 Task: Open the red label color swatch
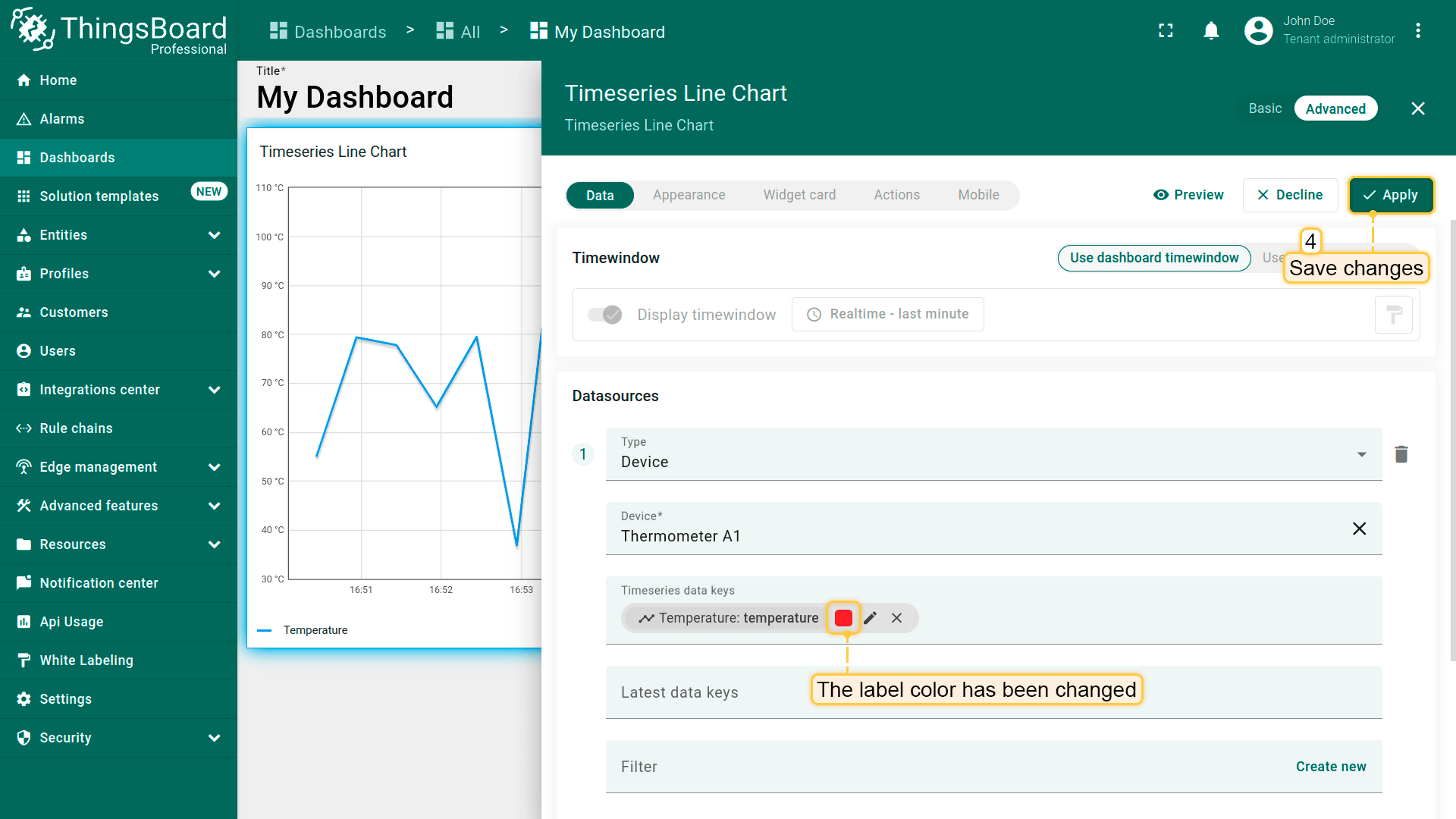[843, 618]
